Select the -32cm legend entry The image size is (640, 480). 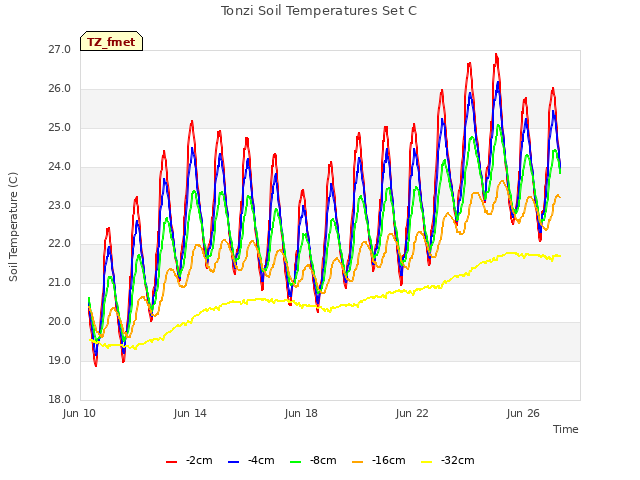tap(447, 460)
